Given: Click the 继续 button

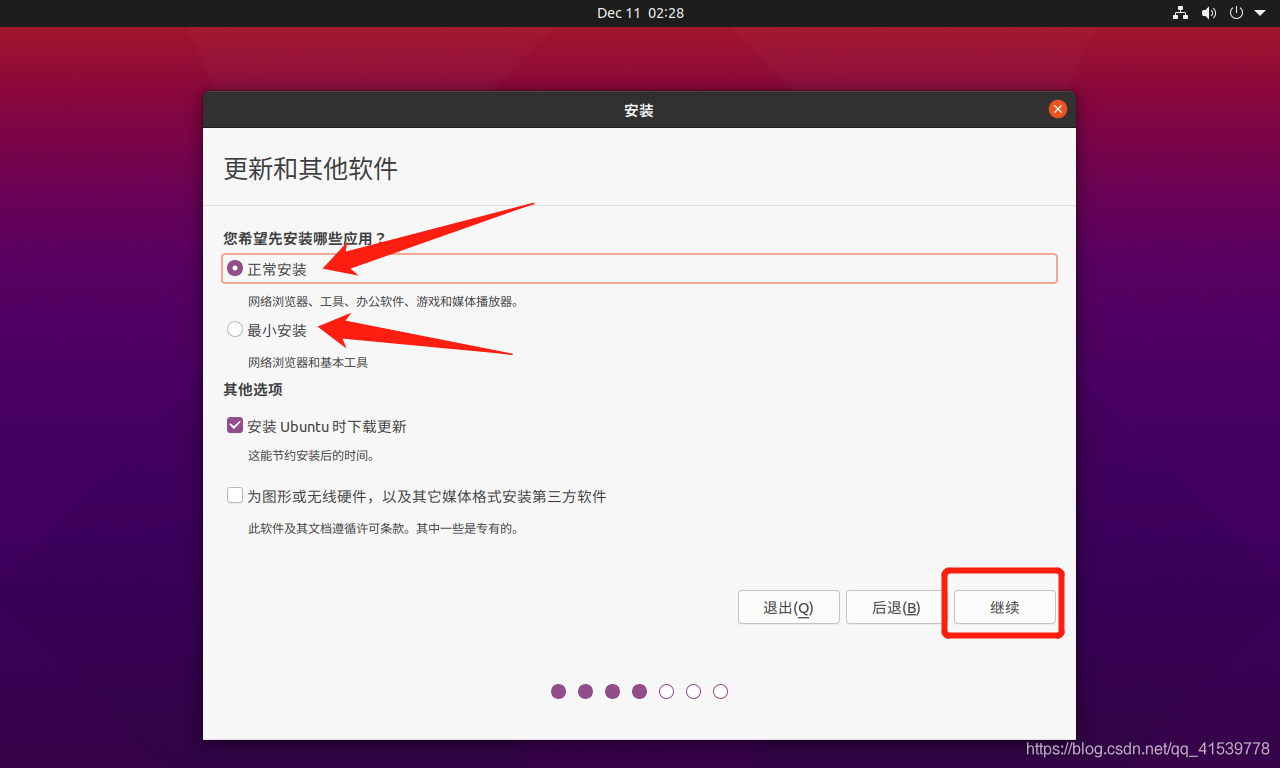Looking at the screenshot, I should coord(1003,606).
